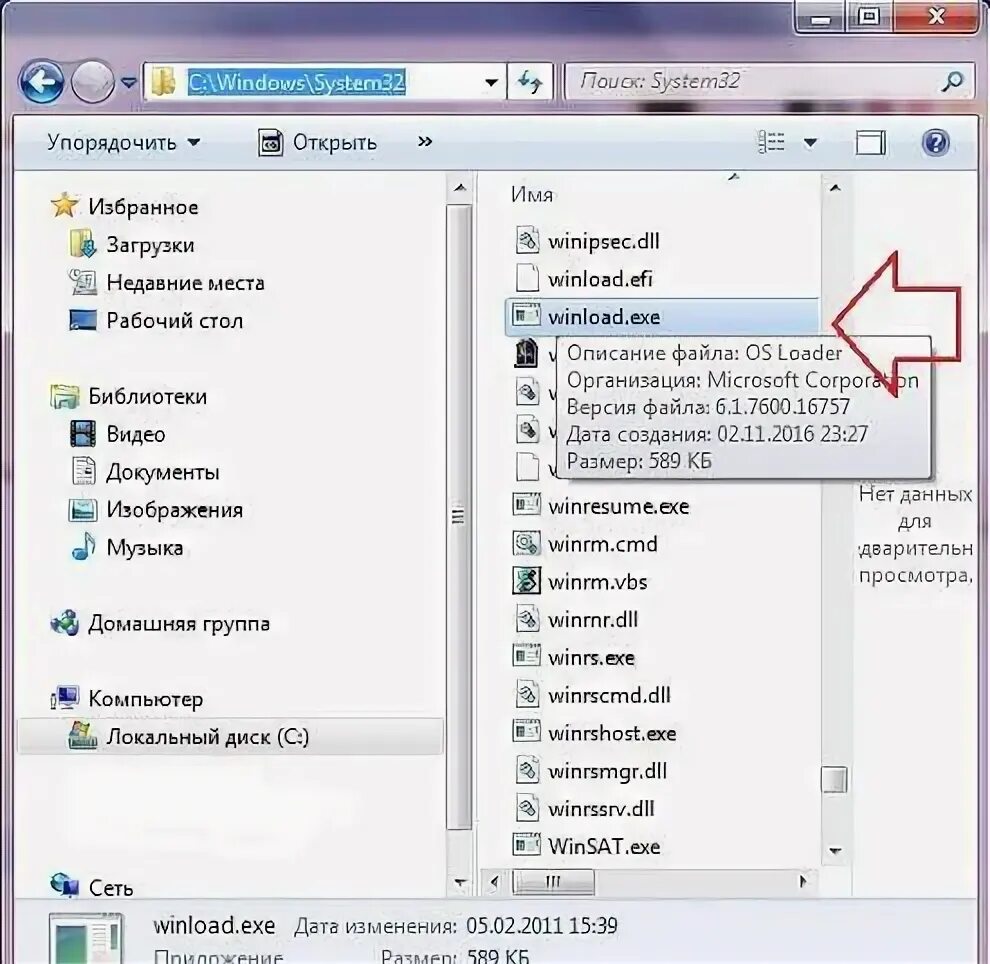
Task: Select Библиотеки in navigation pane
Action: (147, 396)
